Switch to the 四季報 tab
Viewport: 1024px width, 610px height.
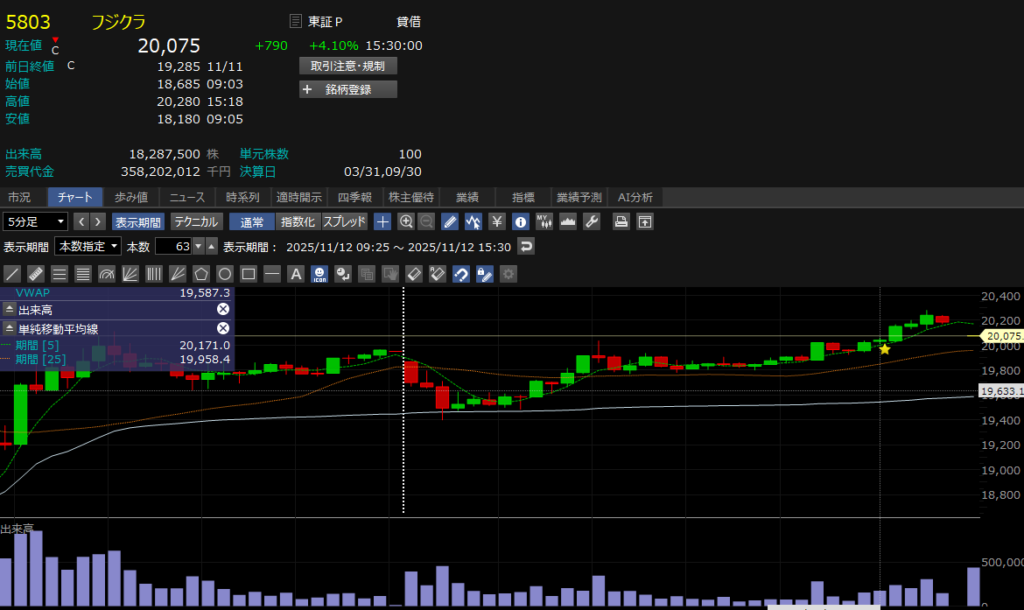[354, 197]
